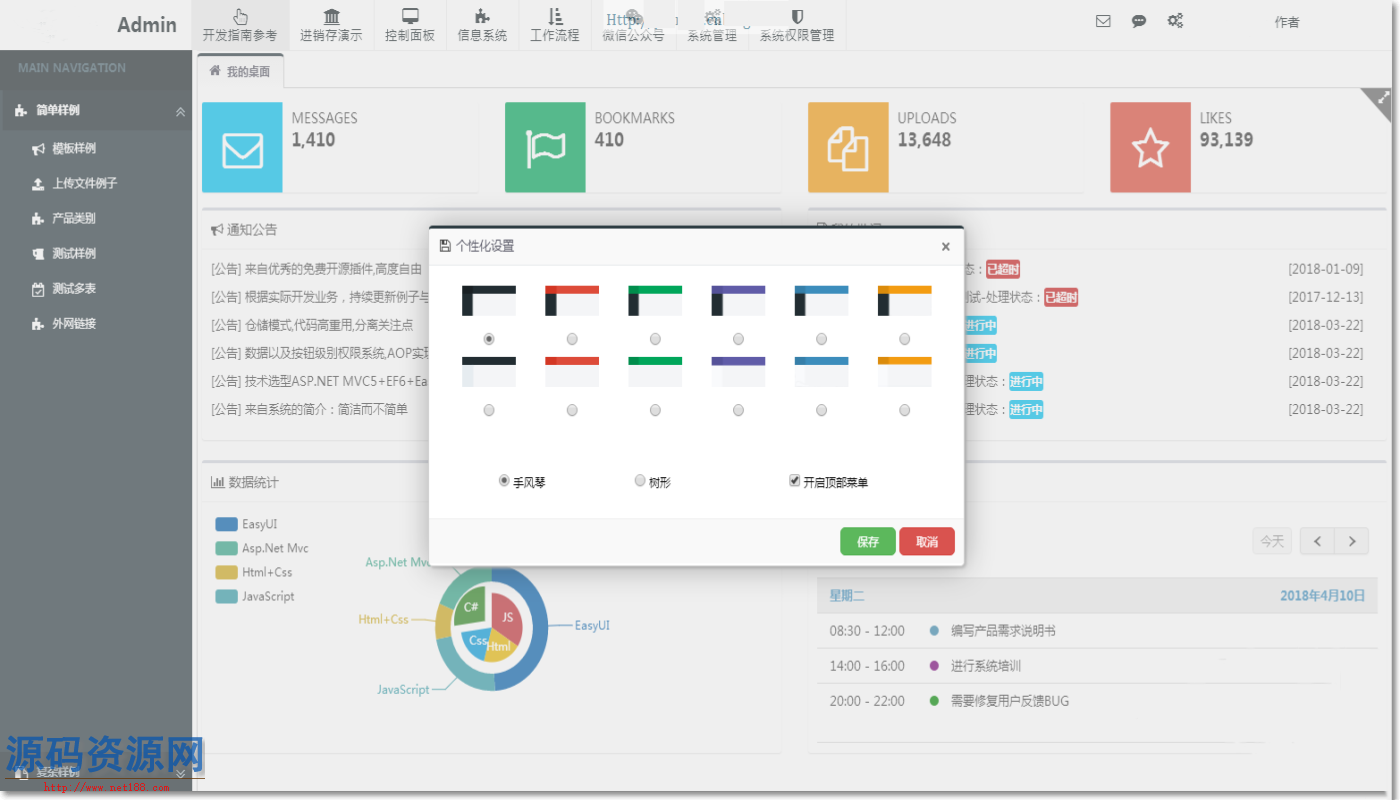The image size is (1400, 800).
Task: Open the chat bubble messages icon
Action: (1139, 21)
